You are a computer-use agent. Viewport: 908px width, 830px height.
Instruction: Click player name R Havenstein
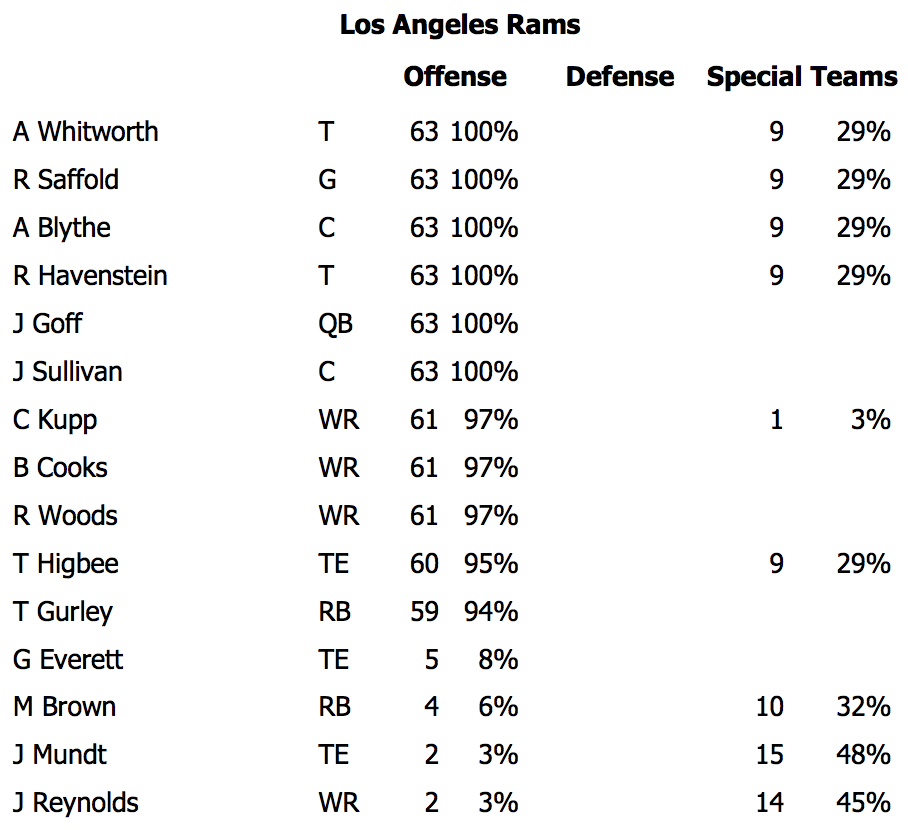click(90, 276)
